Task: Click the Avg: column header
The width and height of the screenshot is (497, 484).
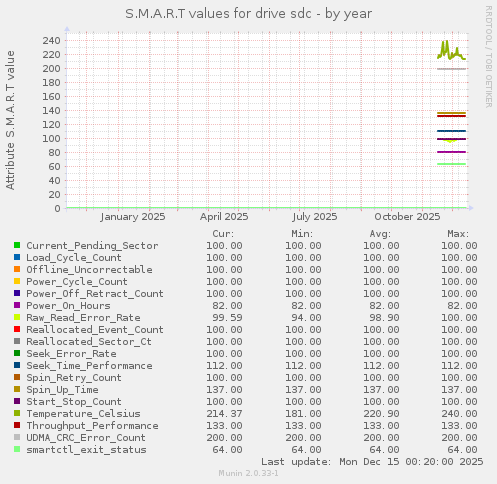Action: (380, 234)
